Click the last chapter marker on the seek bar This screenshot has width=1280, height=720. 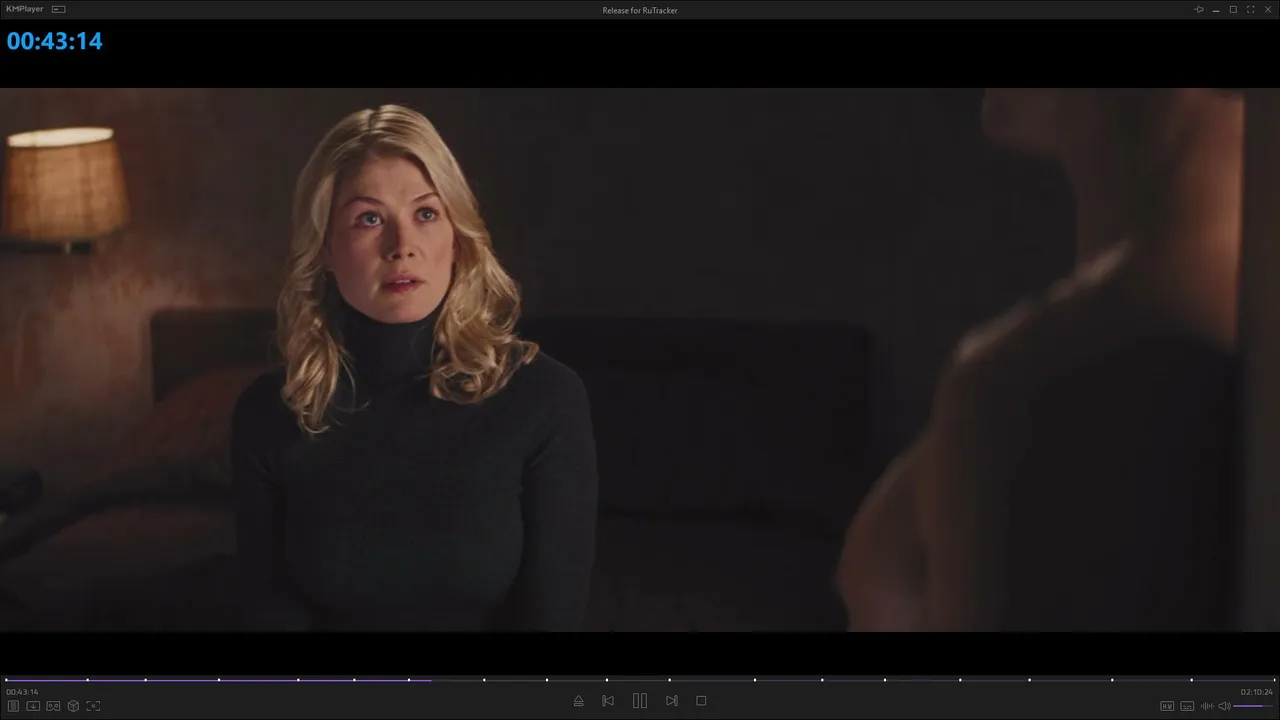click(x=1274, y=680)
